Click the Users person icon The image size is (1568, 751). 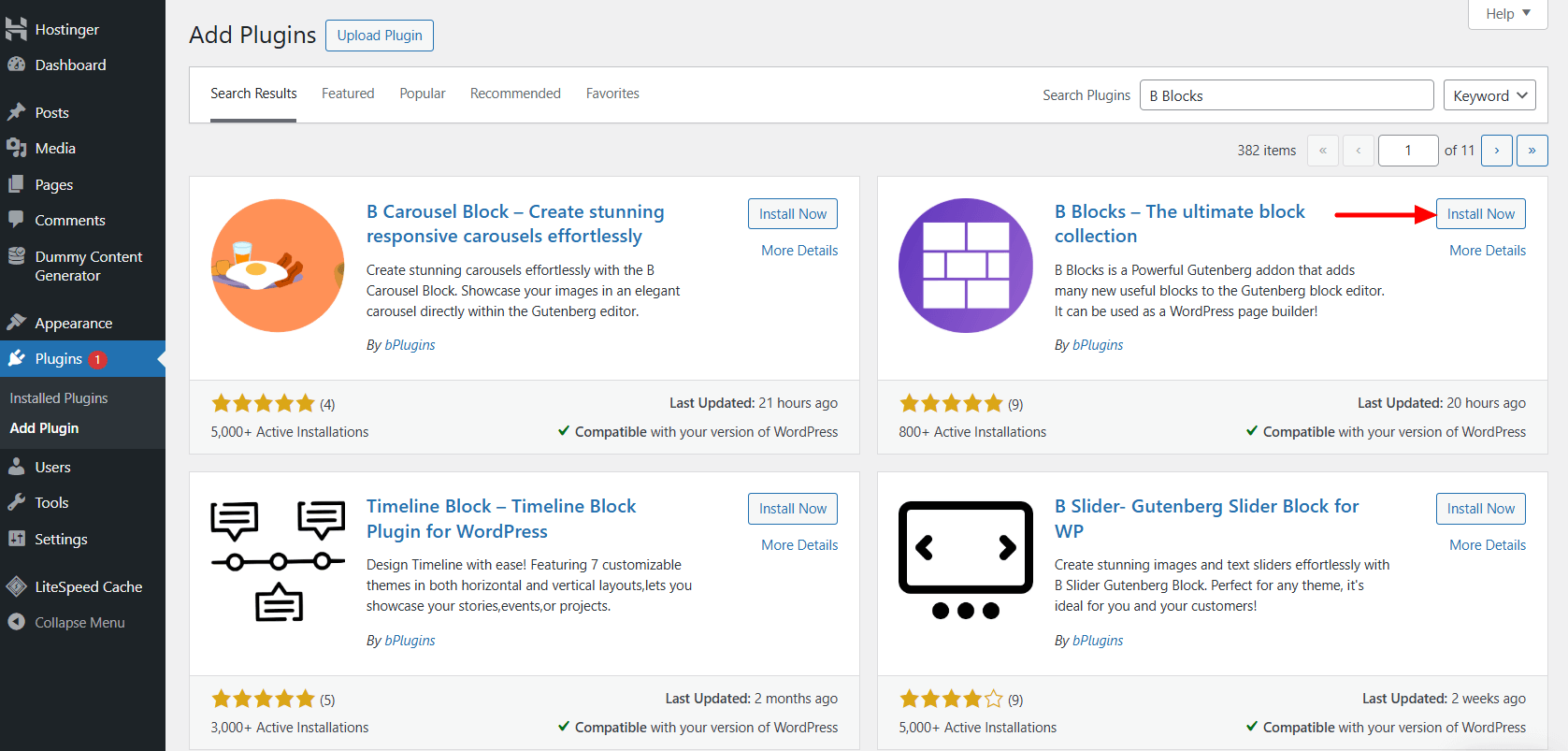click(x=16, y=467)
